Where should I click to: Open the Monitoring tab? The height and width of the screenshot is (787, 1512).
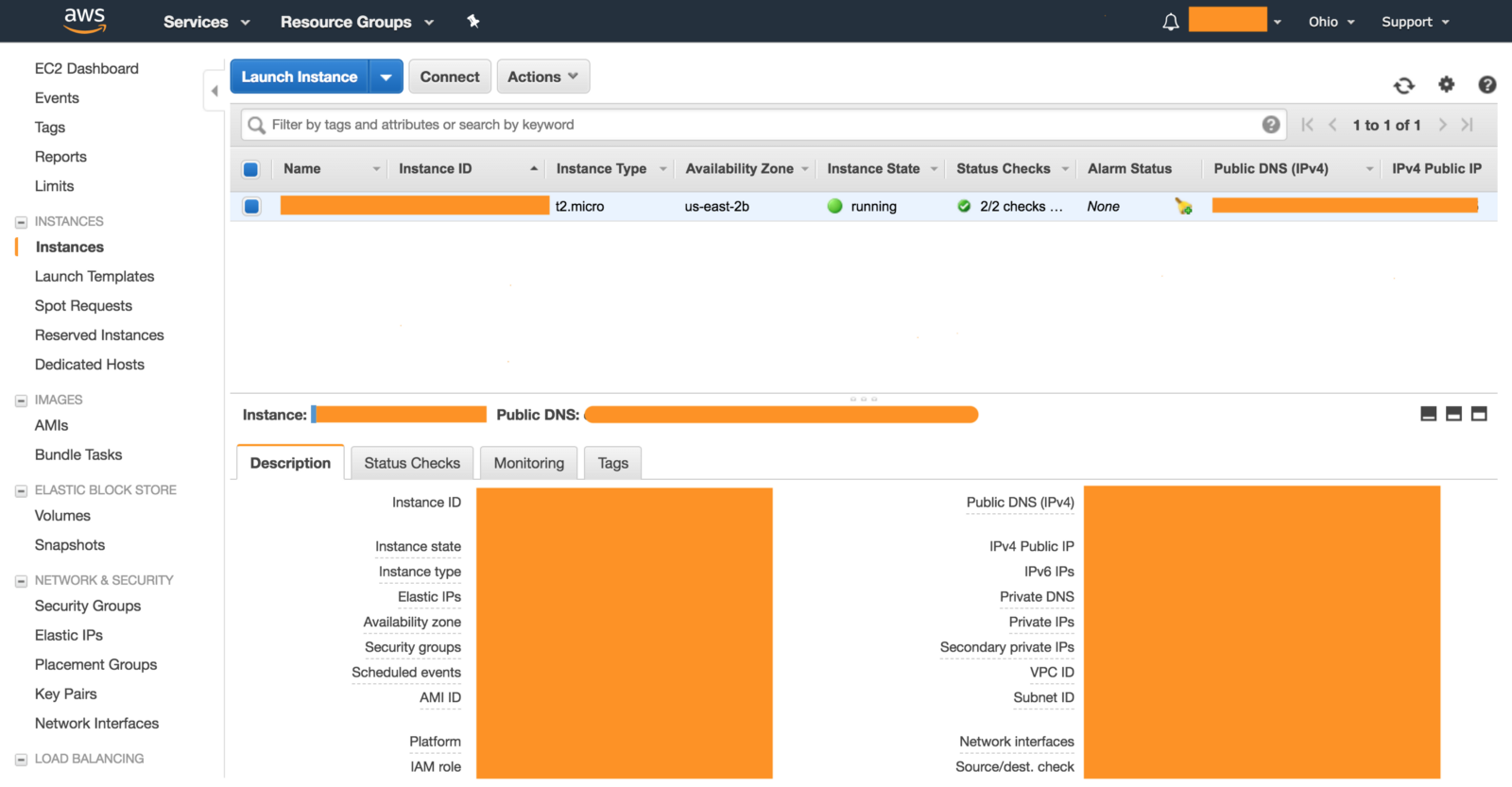[x=528, y=463]
